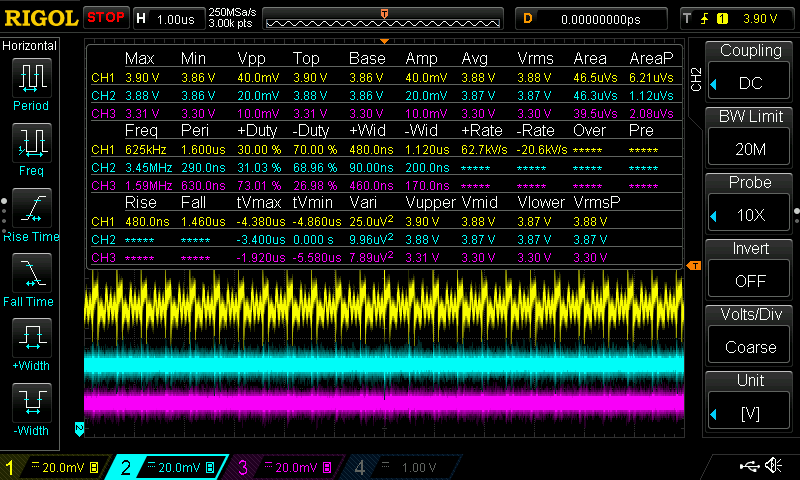
Task: Select the +Width measurement icon
Action: click(32, 338)
